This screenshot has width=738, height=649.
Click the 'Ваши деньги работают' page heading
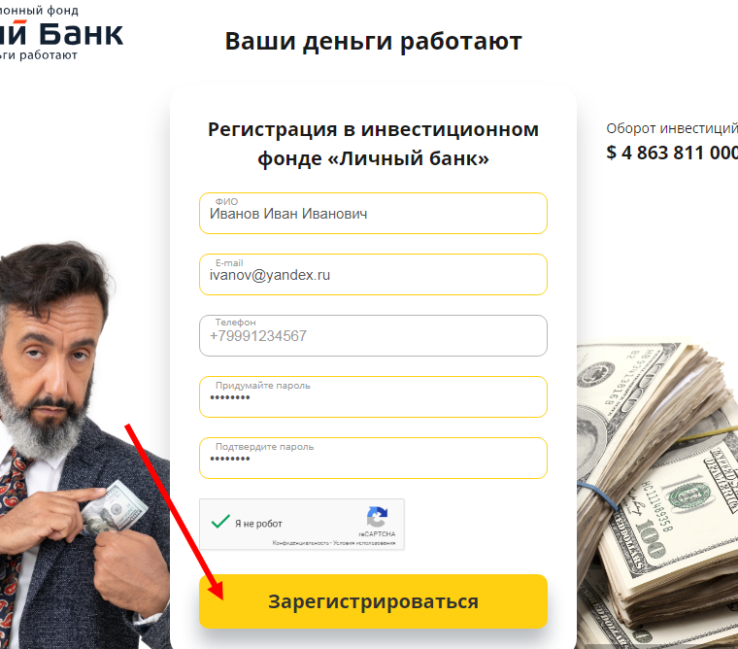373,41
